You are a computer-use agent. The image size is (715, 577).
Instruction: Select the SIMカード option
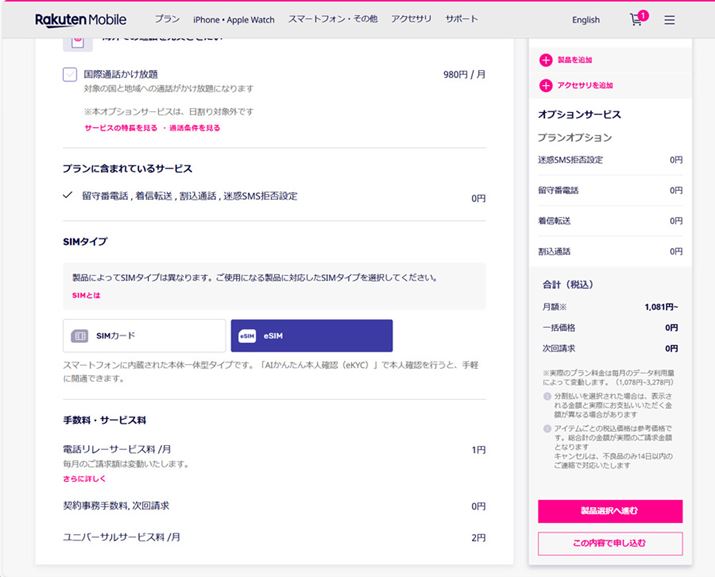(x=144, y=336)
